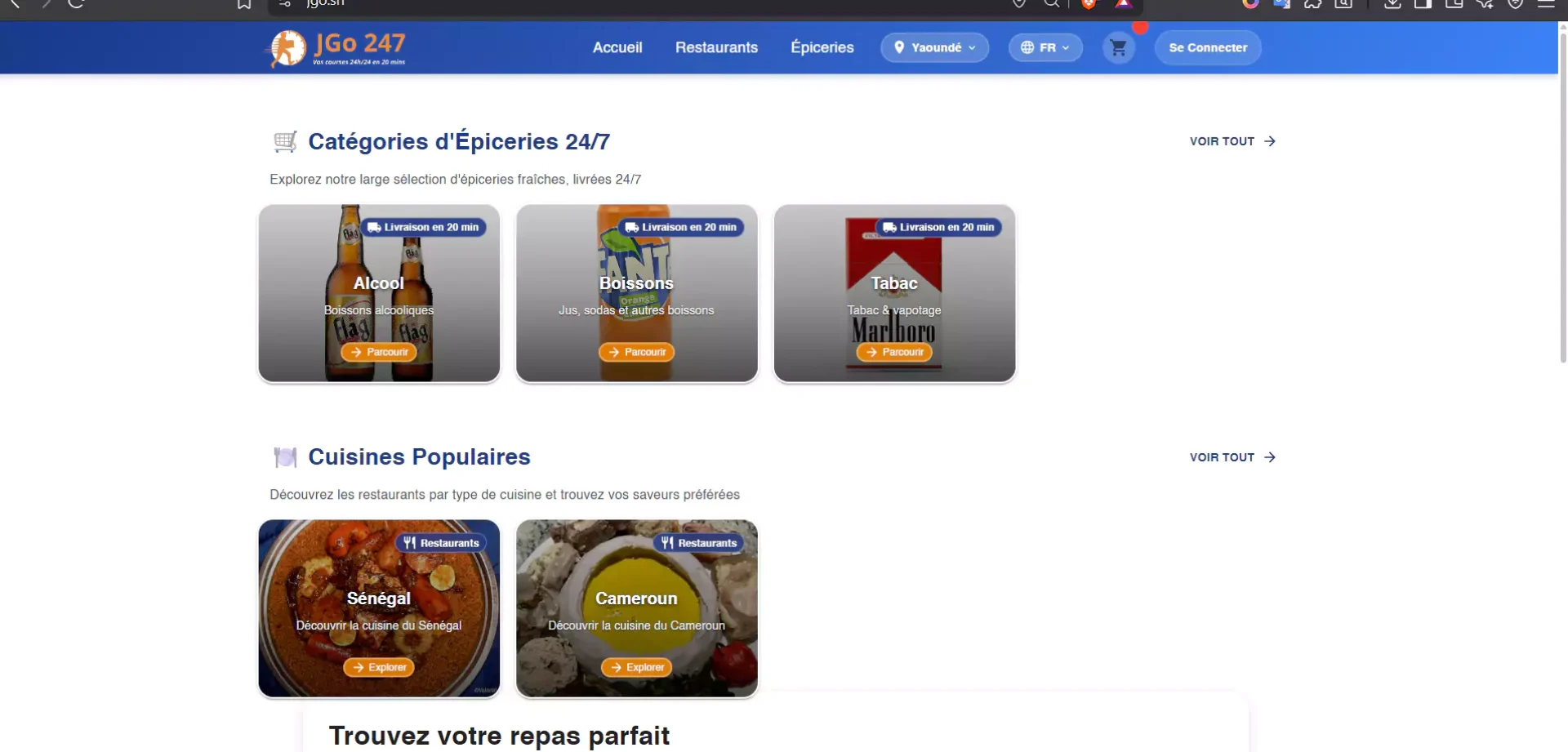
Task: Open the FR language dropdown
Action: pos(1045,48)
